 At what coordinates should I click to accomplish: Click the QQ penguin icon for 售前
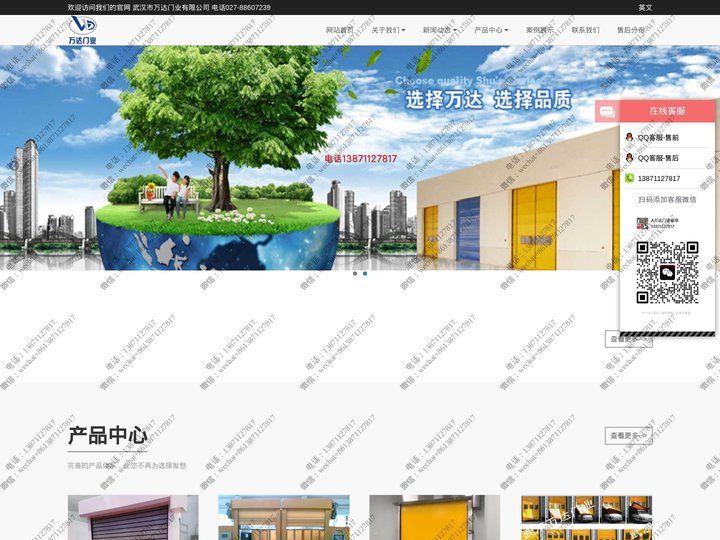click(x=630, y=137)
